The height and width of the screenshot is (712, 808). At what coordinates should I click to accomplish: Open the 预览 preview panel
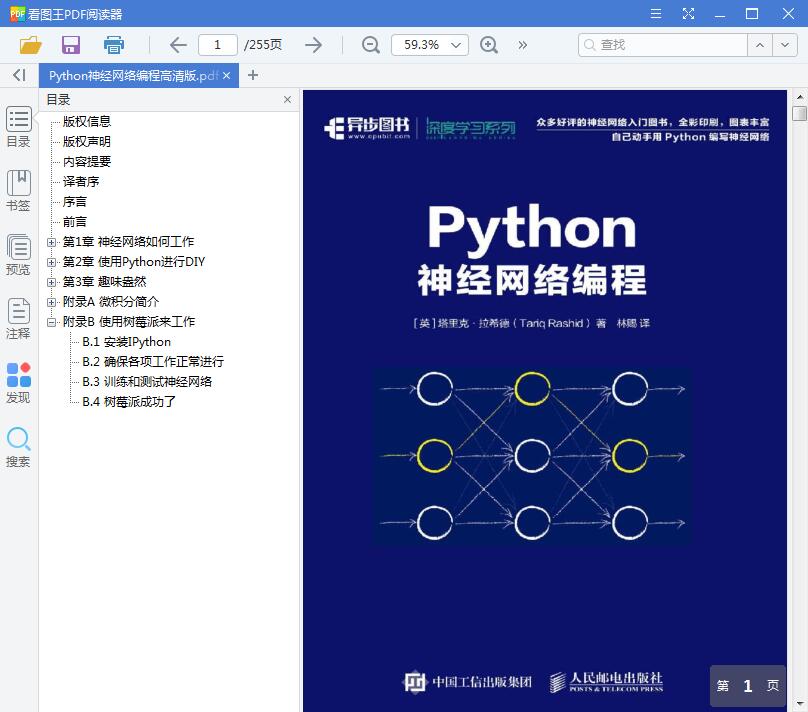point(18,255)
